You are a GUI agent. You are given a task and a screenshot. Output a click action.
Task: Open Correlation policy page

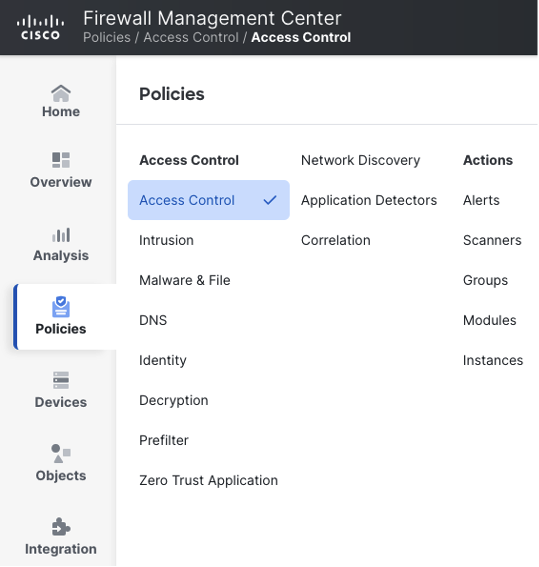[336, 240]
